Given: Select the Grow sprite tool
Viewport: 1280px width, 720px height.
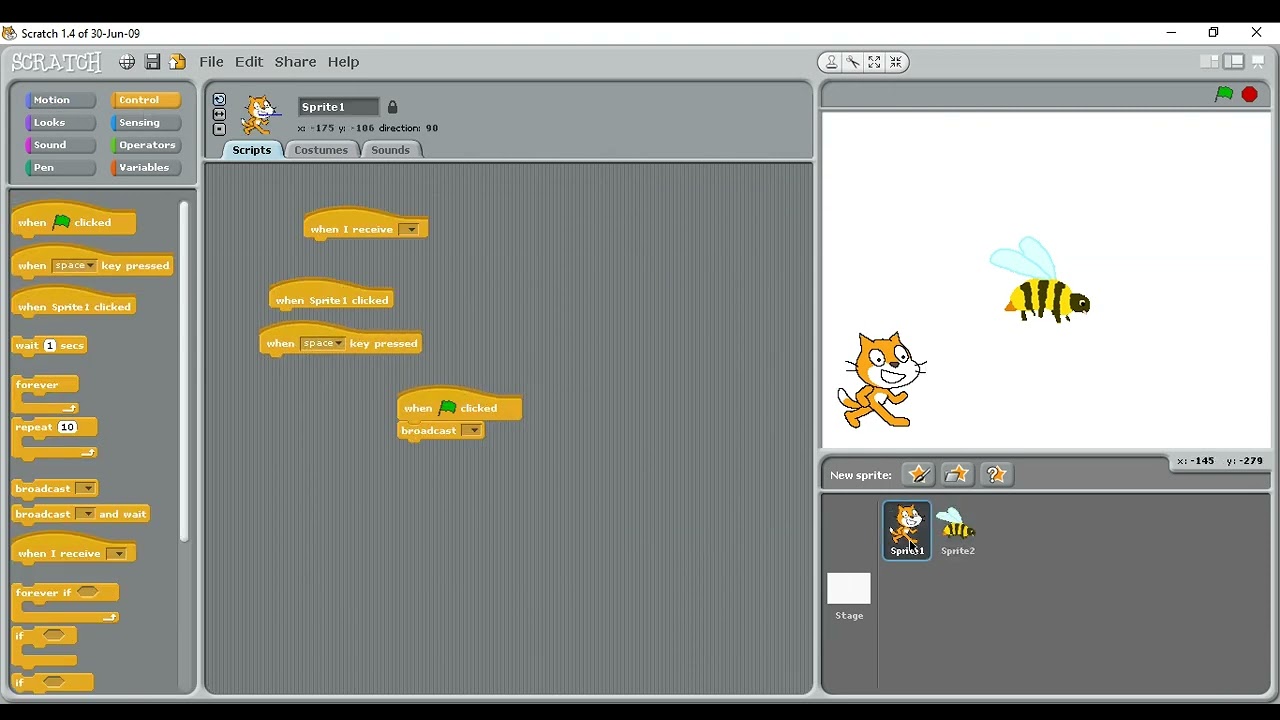Looking at the screenshot, I should click(874, 62).
